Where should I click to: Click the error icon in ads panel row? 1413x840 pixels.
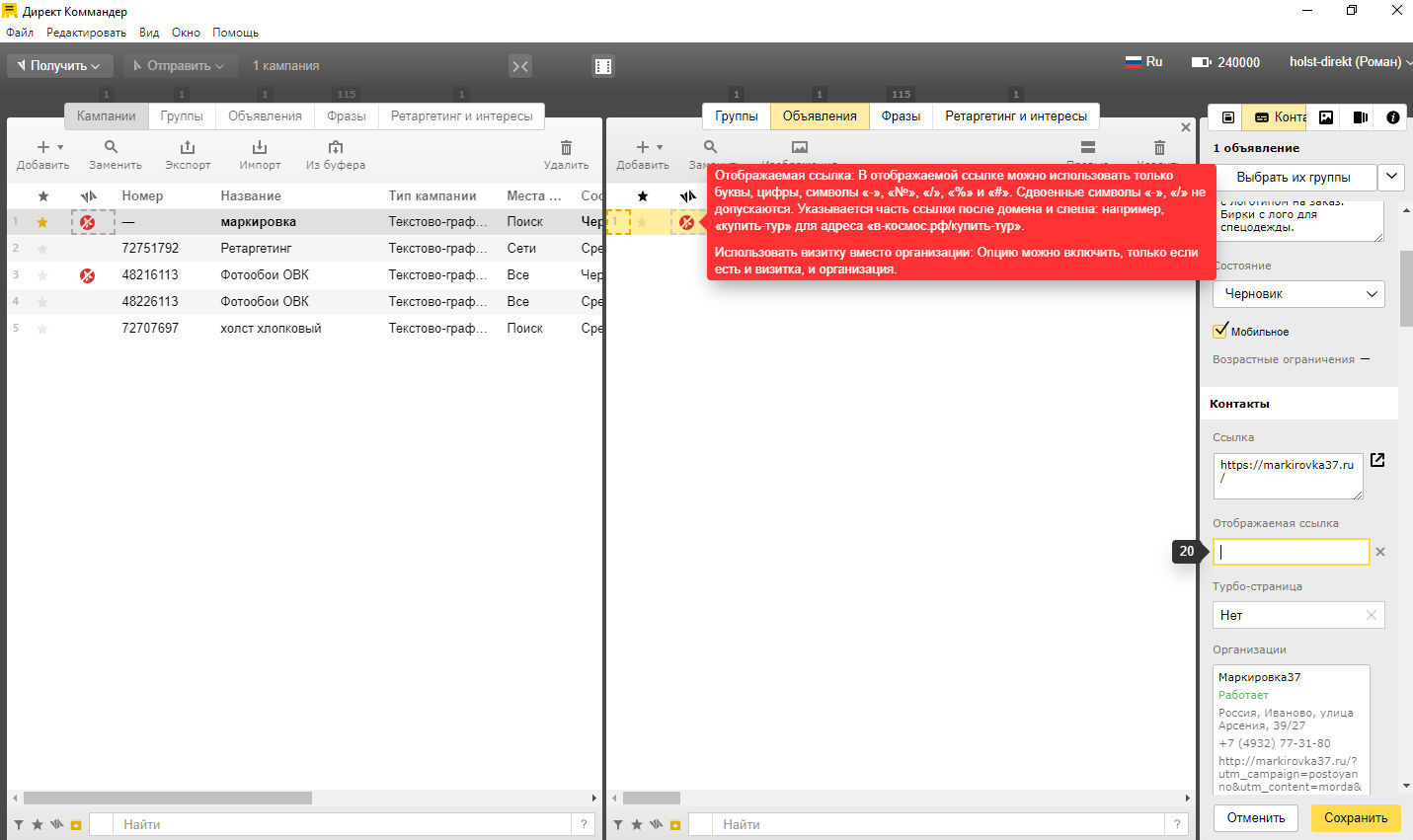(686, 222)
